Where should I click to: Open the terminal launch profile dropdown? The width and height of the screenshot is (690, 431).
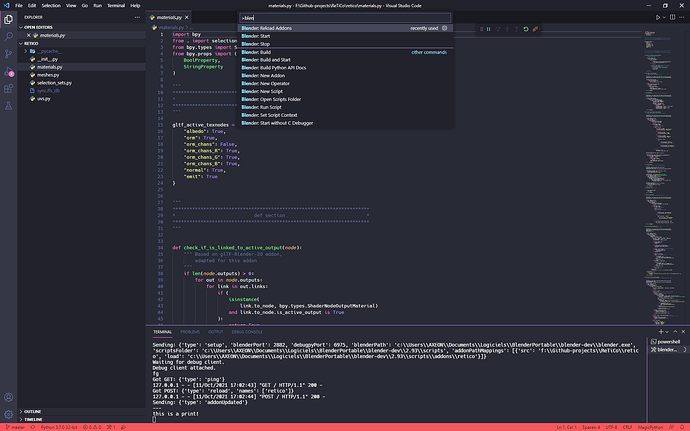point(667,332)
